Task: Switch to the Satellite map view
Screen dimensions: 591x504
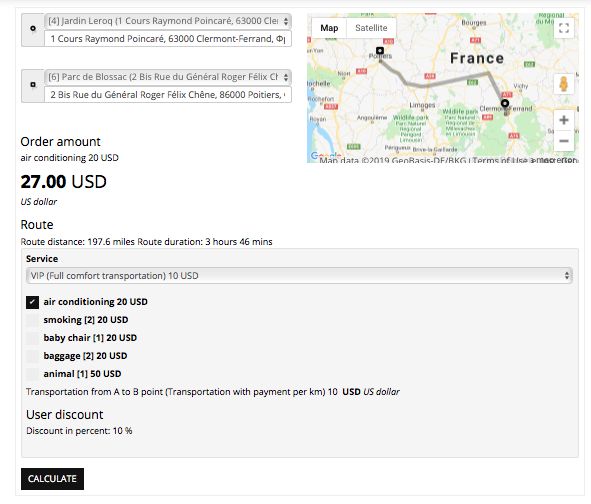Action: tap(371, 28)
